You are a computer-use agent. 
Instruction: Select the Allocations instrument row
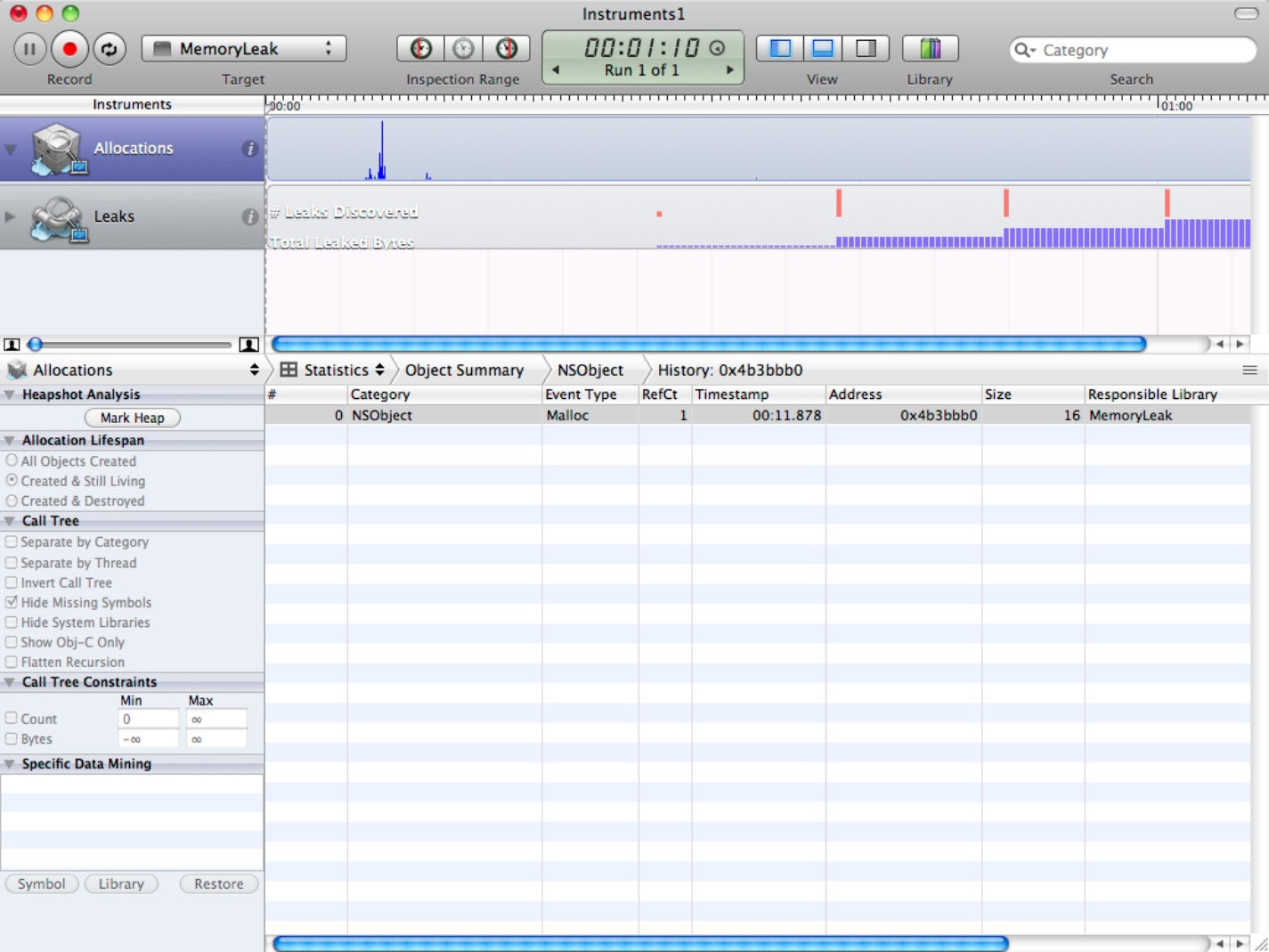132,149
